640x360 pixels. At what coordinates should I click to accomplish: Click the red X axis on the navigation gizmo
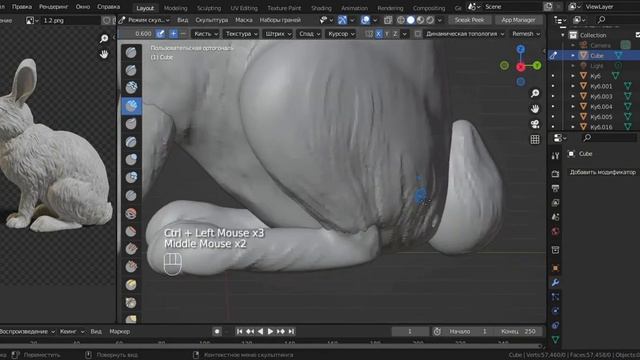click(x=520, y=67)
